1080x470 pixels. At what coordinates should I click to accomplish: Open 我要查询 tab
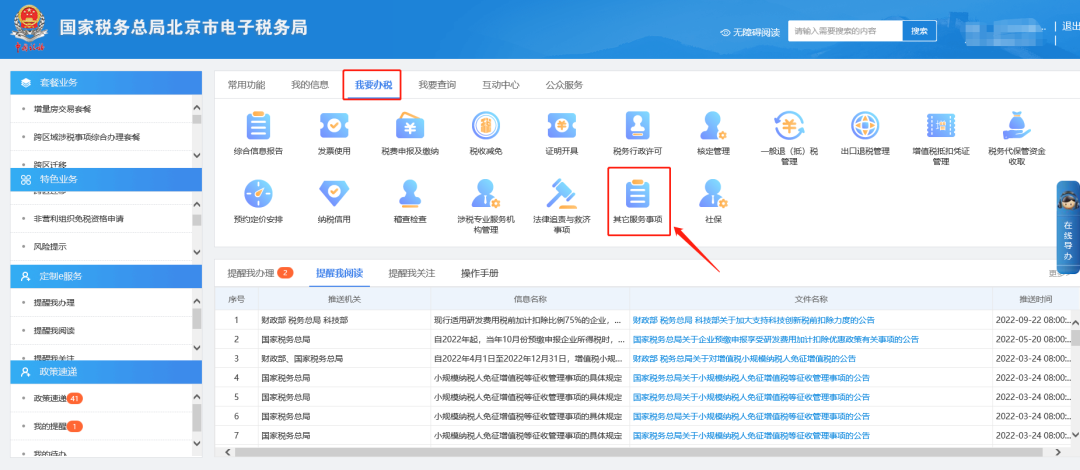(x=437, y=85)
